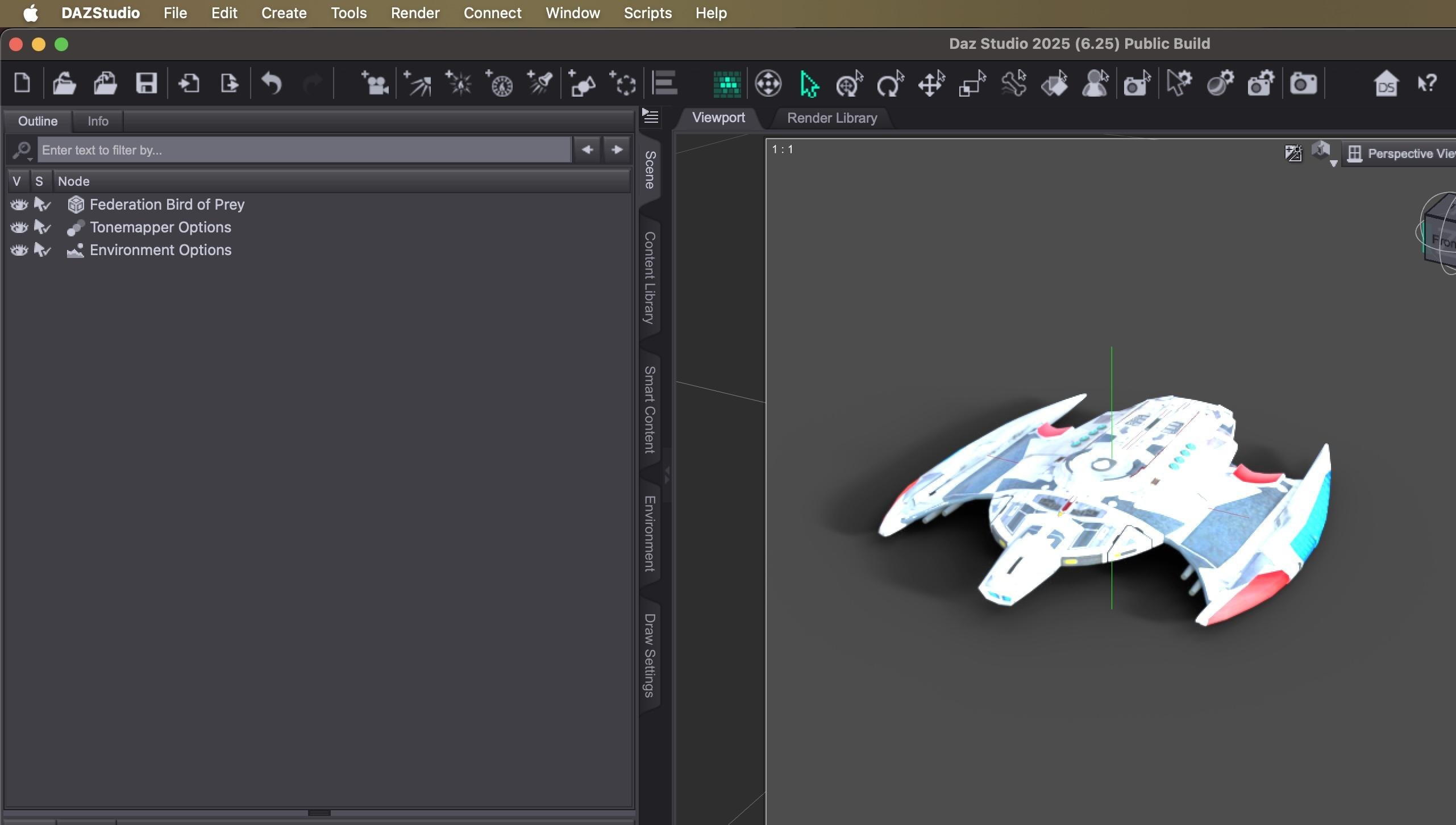The height and width of the screenshot is (825, 1456).
Task: Click the Undo arrow icon
Action: pyautogui.click(x=272, y=84)
